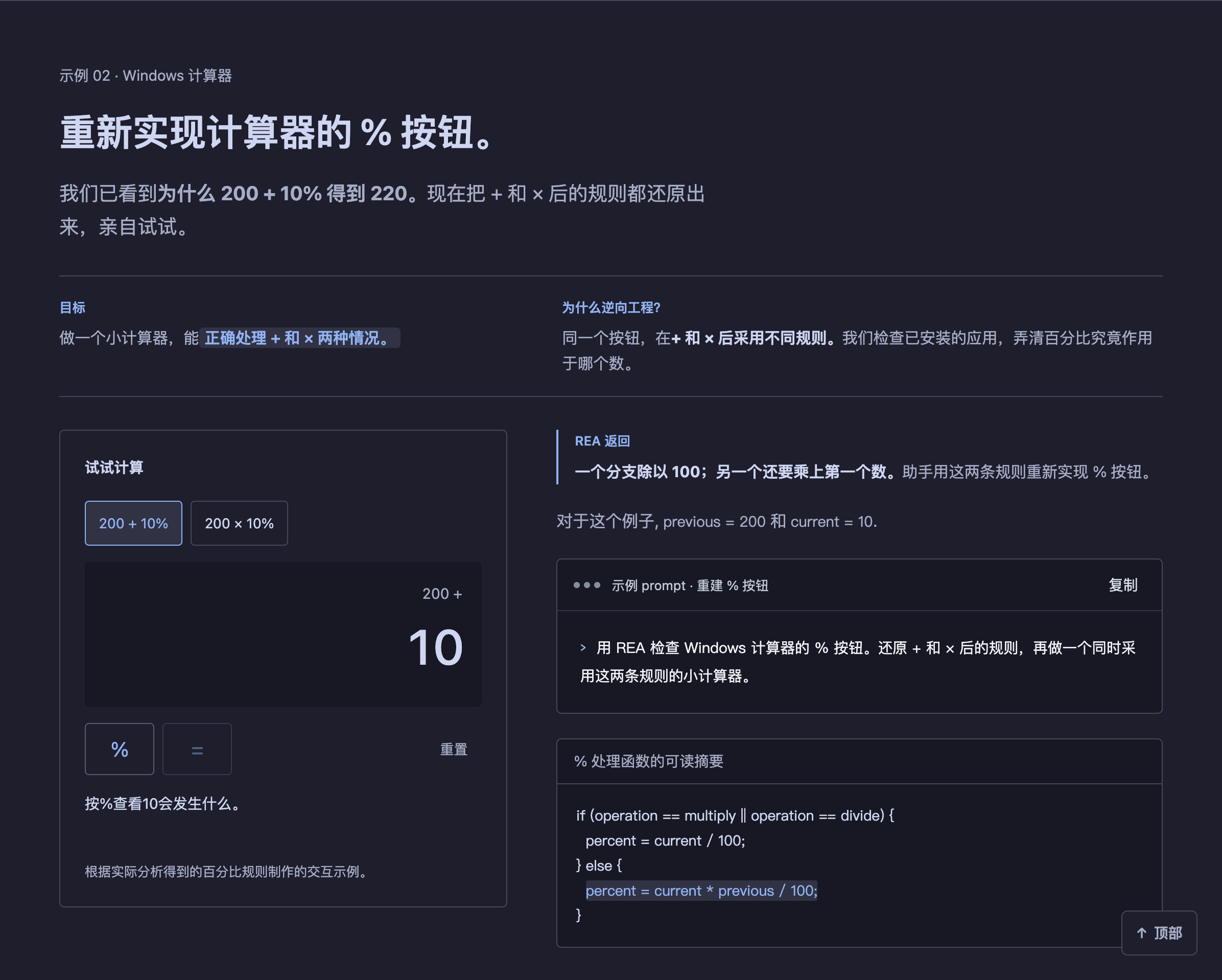Click code line 'percent = current / 100;'
Screen dimensions: 1222x980
(x=666, y=841)
